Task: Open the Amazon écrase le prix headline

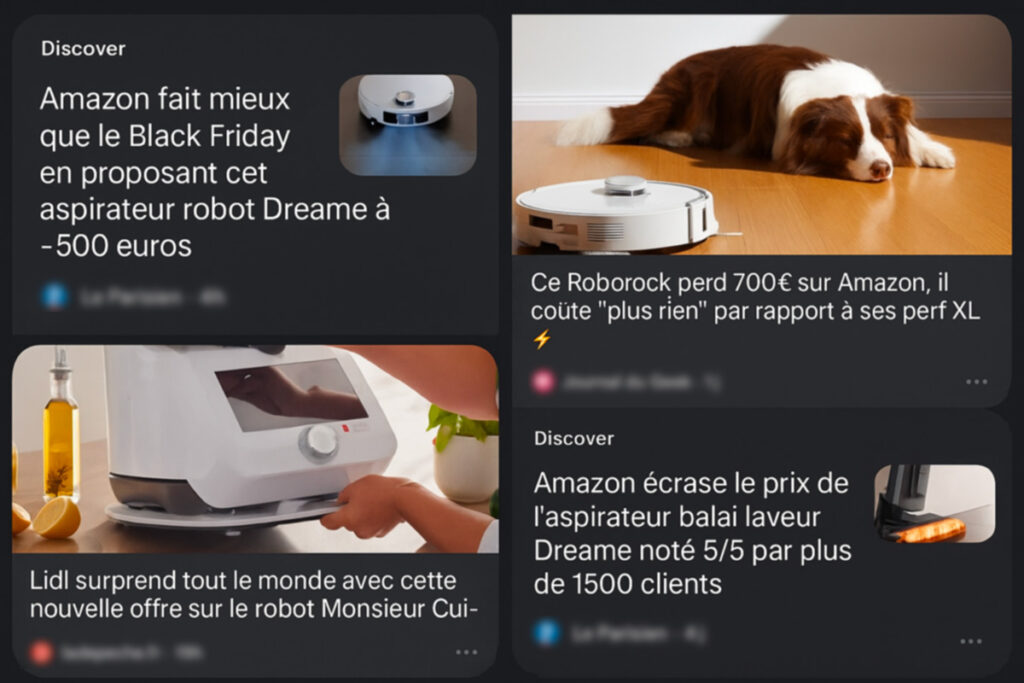Action: coord(692,533)
